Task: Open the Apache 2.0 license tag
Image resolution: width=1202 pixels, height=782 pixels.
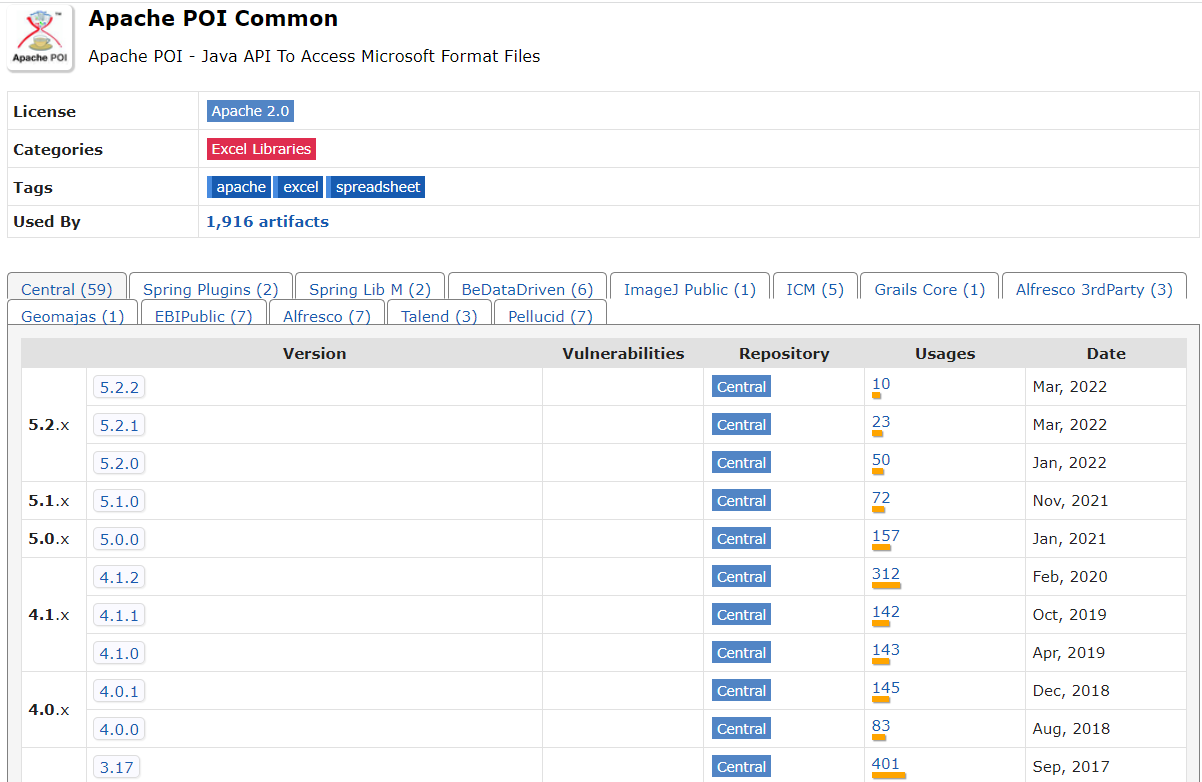Action: coord(250,111)
